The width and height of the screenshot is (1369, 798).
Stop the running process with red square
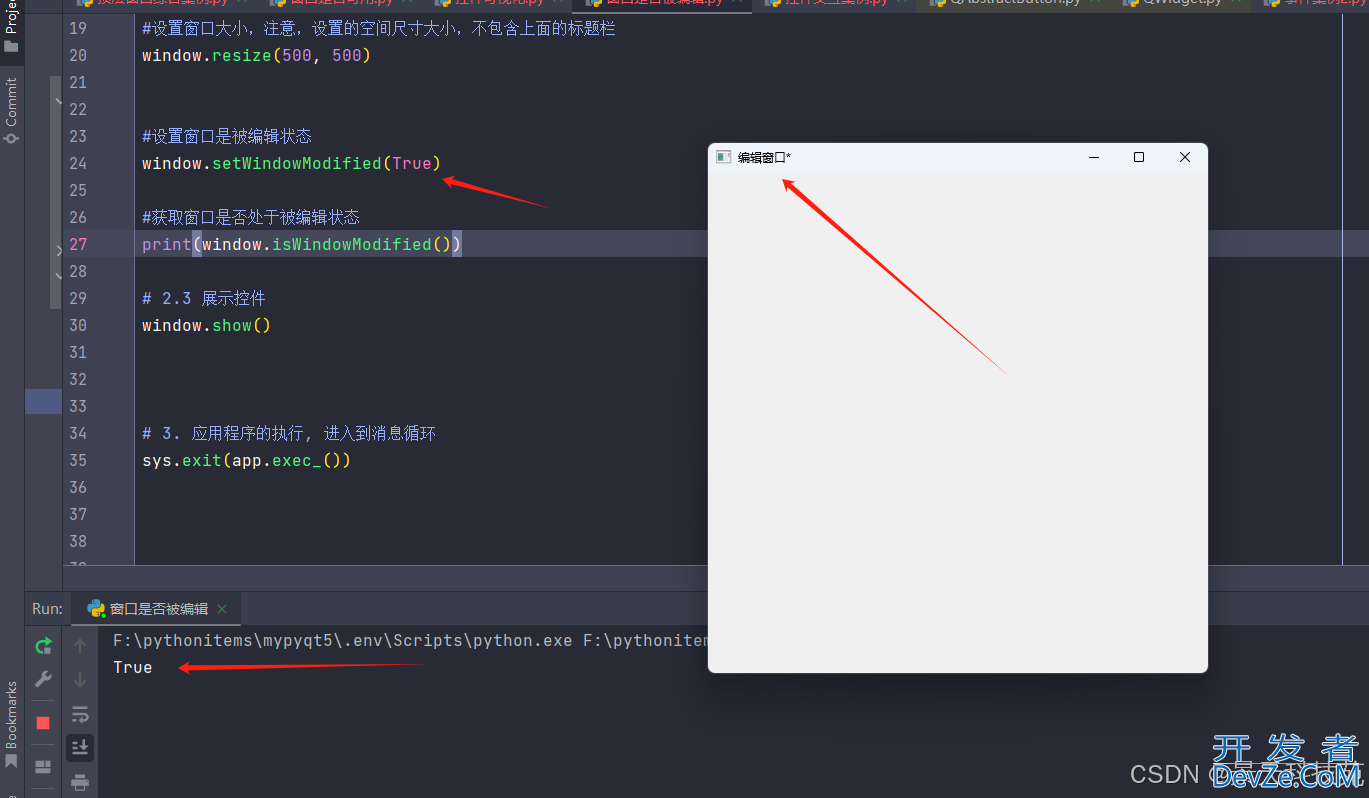43,723
